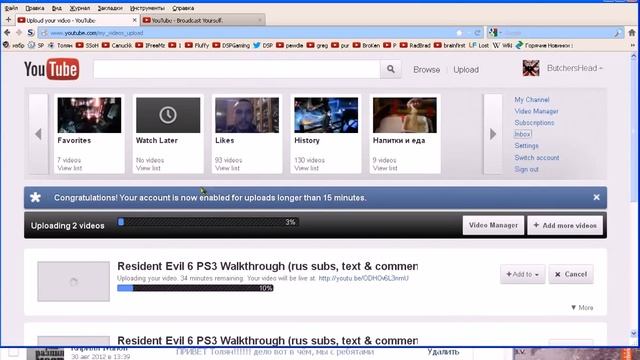This screenshot has width=640, height=360.
Task: Click the Browse link
Action: tap(427, 70)
